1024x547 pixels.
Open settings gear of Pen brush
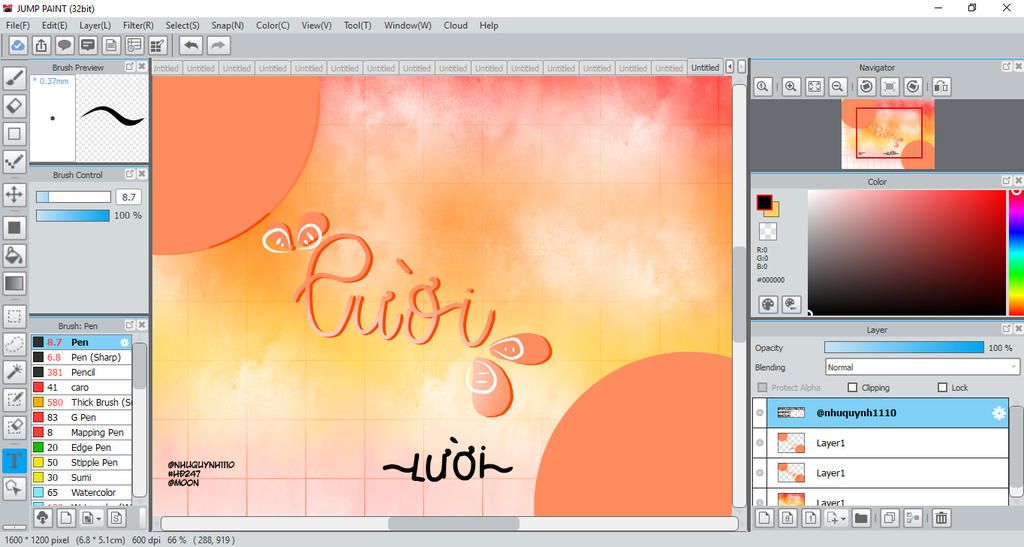click(x=125, y=342)
